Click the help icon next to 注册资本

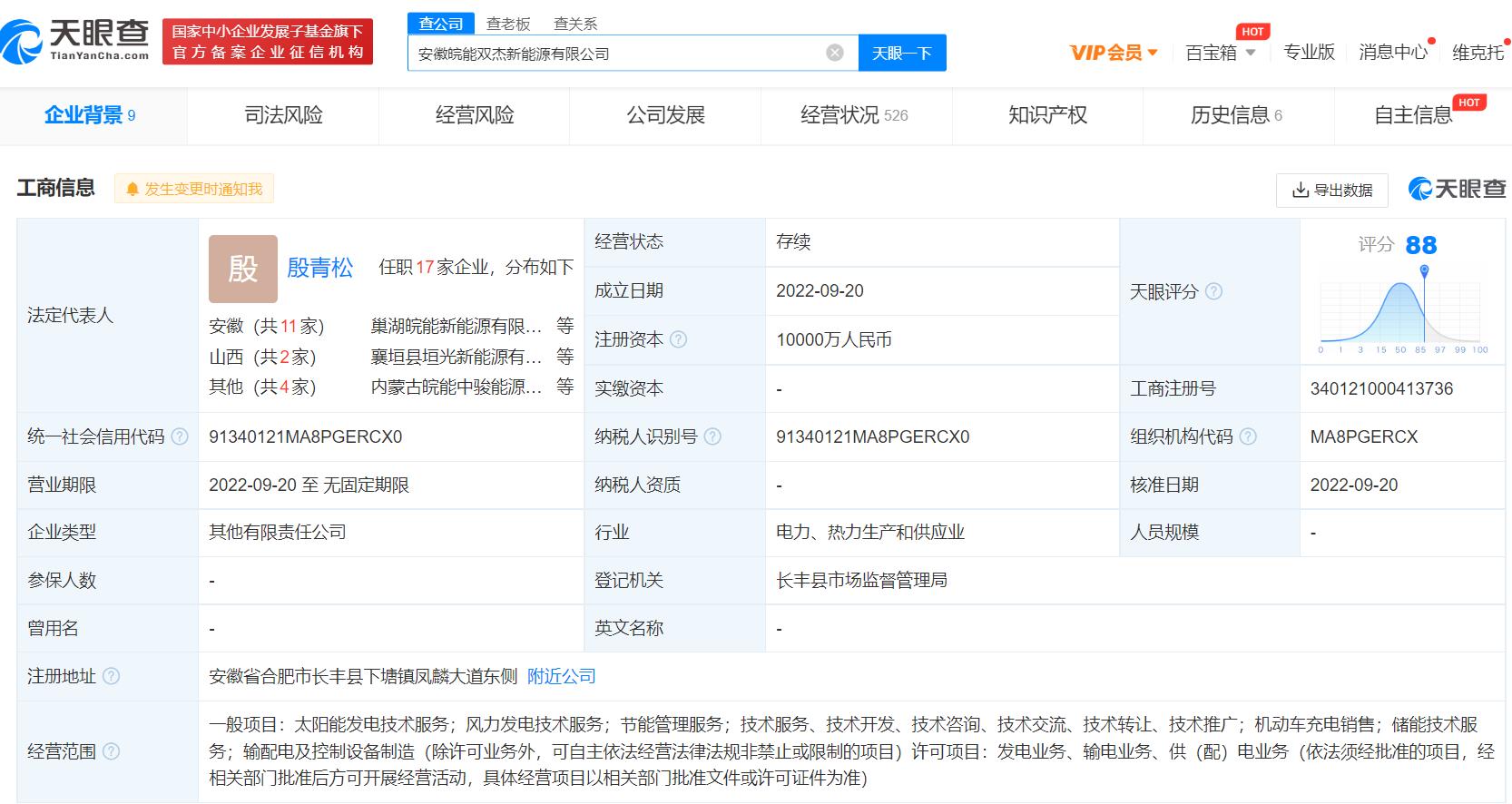678,339
